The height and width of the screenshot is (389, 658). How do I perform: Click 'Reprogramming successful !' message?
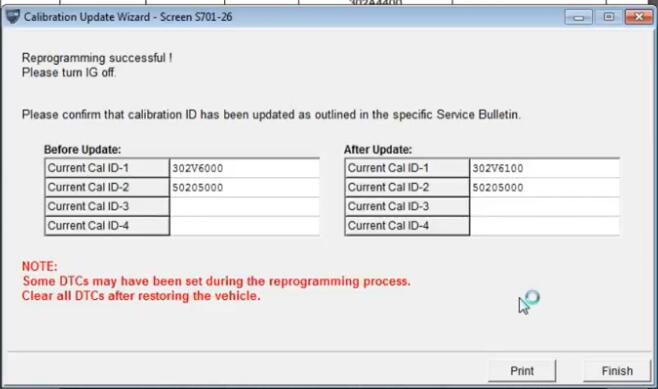(97, 58)
